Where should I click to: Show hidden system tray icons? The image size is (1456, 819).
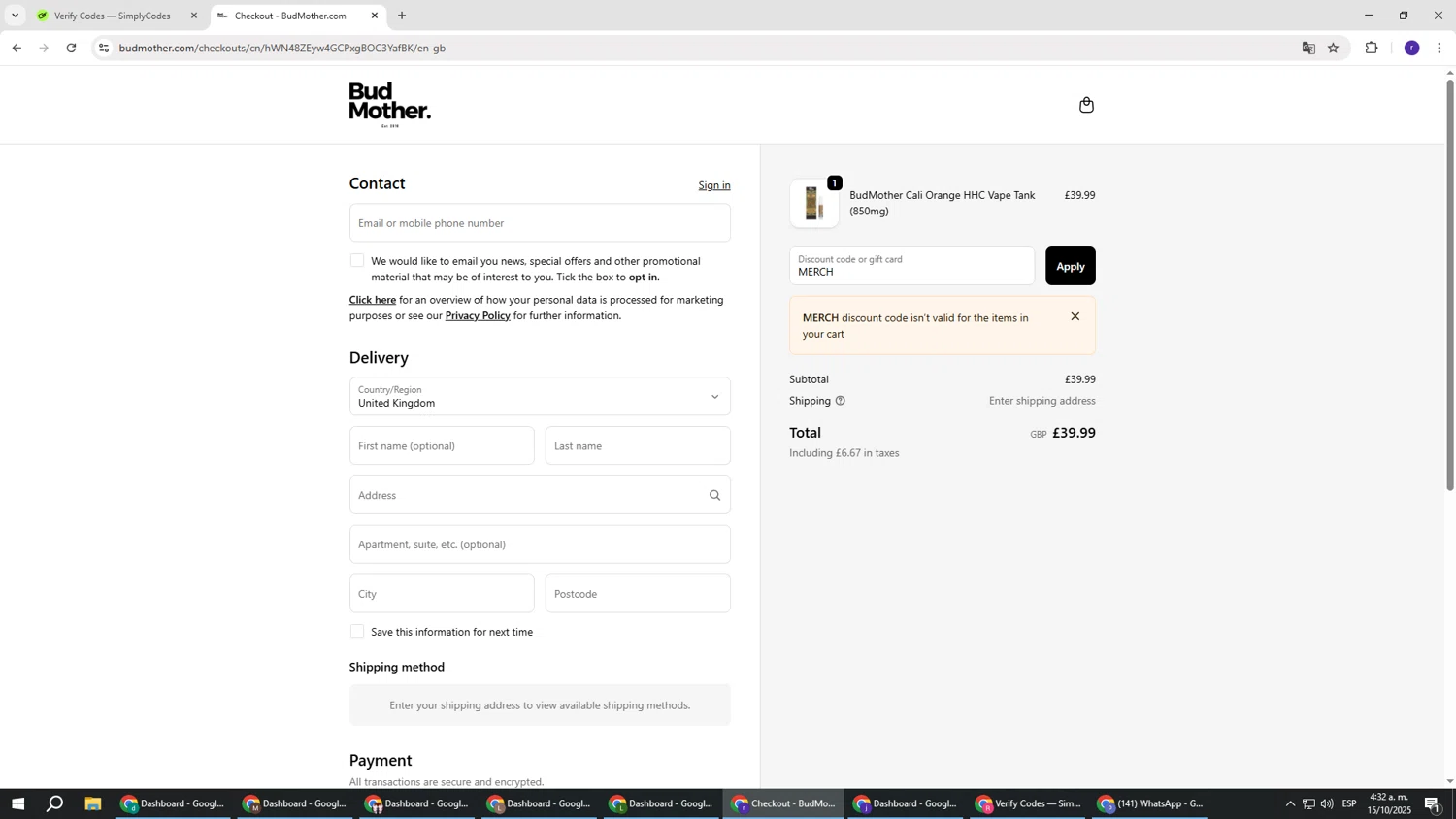(1290, 803)
